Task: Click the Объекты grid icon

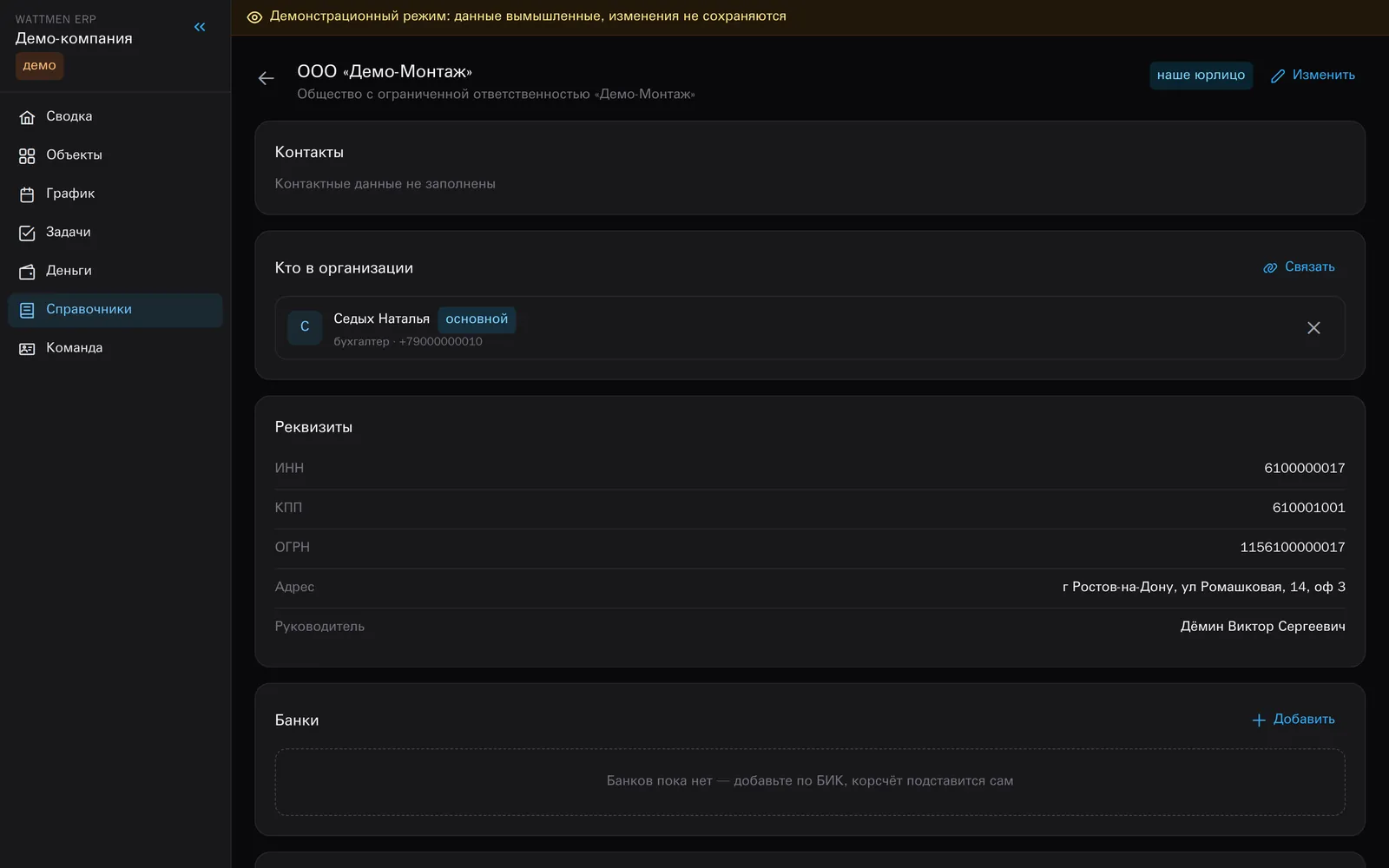Action: coord(27,156)
